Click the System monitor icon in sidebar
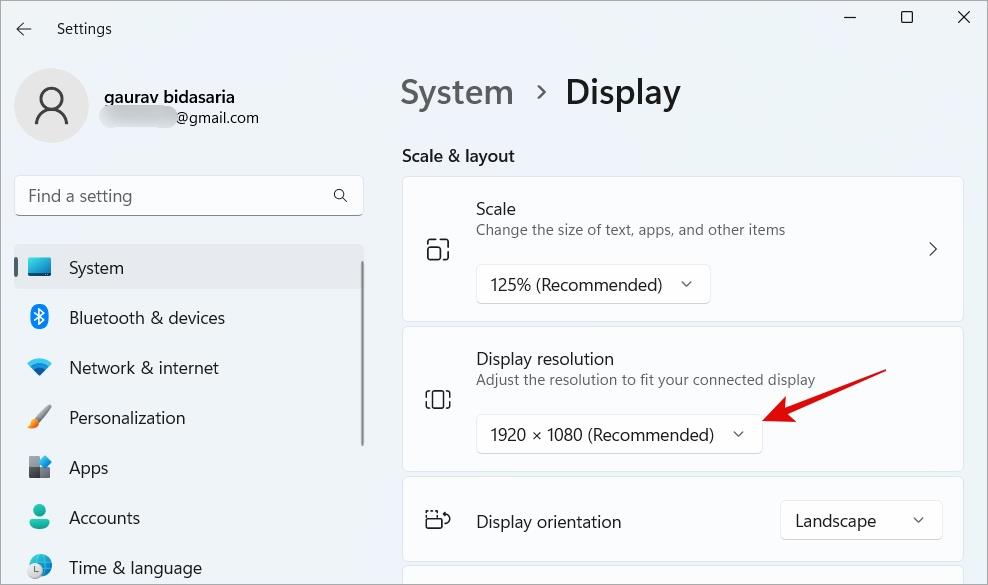988x585 pixels. (40, 267)
